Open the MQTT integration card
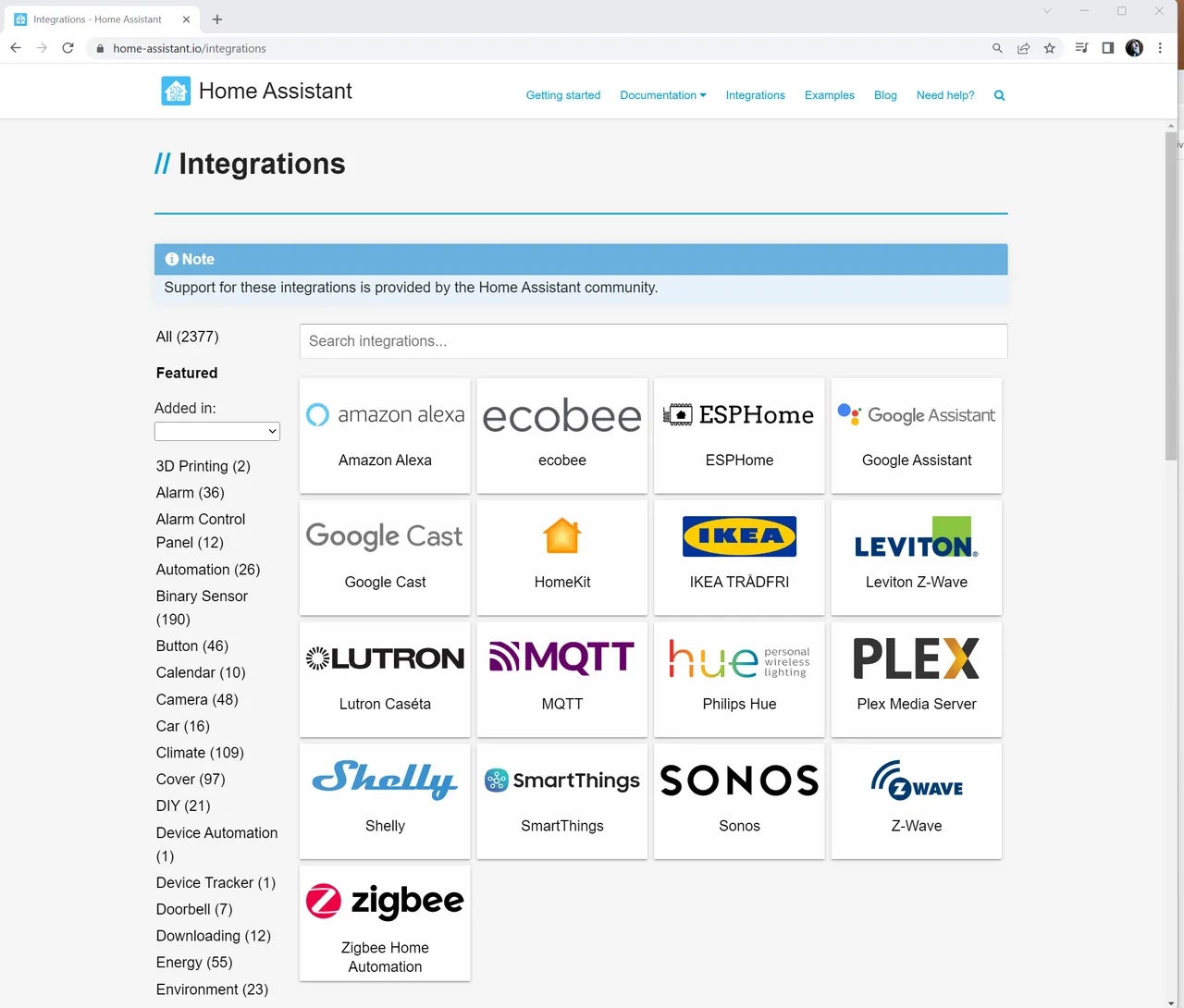 coord(562,680)
